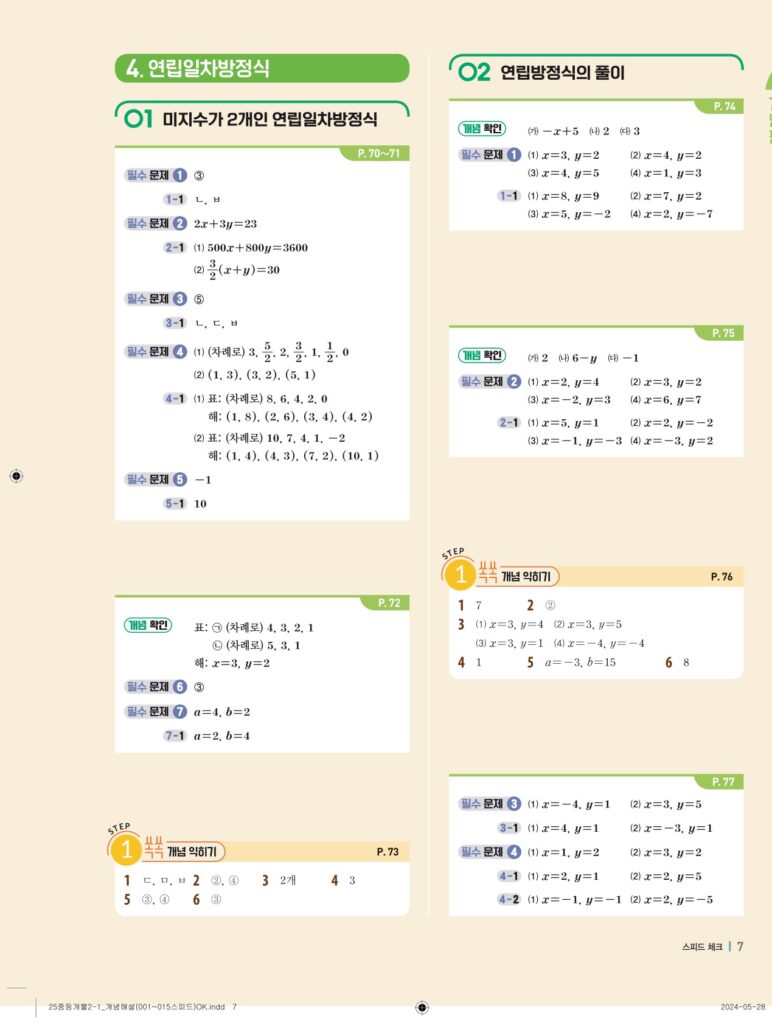
Task: Click the 필수 문제 5 badge
Action: click(156, 479)
